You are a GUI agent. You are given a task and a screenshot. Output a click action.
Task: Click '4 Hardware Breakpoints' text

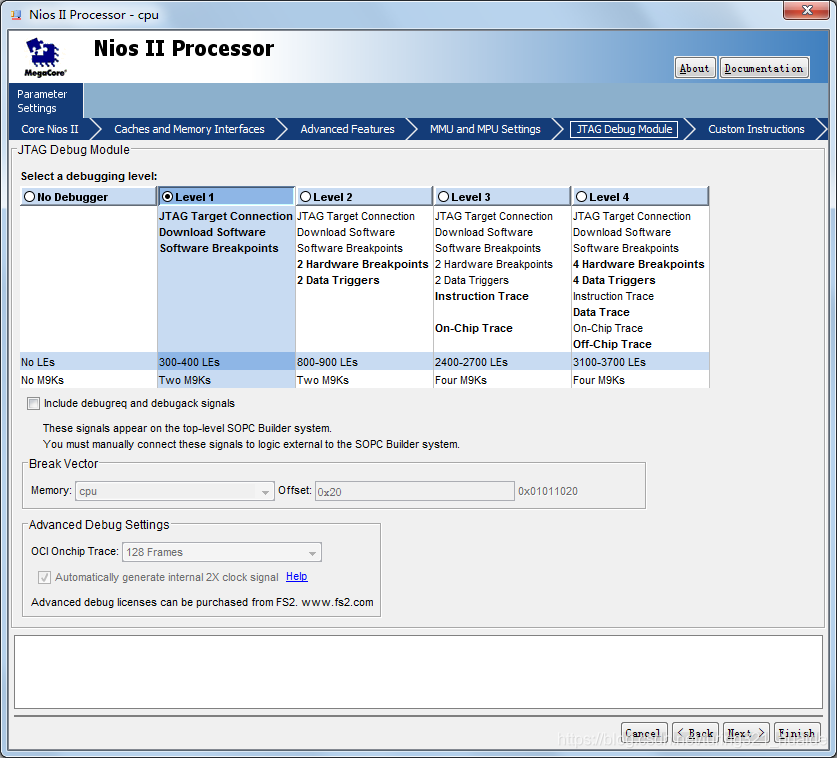(638, 264)
